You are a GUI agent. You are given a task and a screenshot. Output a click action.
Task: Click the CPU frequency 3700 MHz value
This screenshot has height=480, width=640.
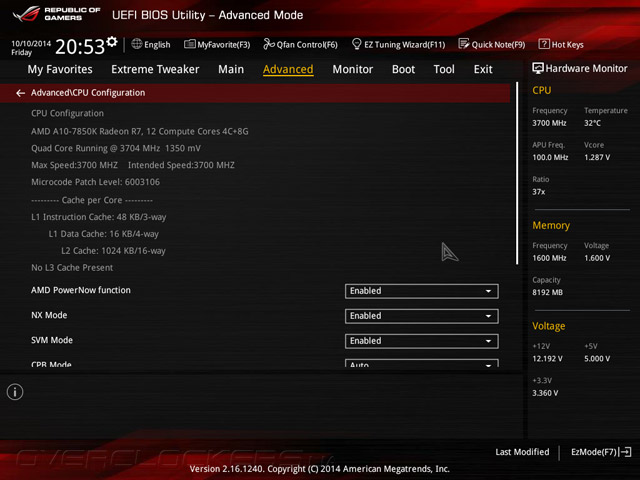[x=549, y=123]
